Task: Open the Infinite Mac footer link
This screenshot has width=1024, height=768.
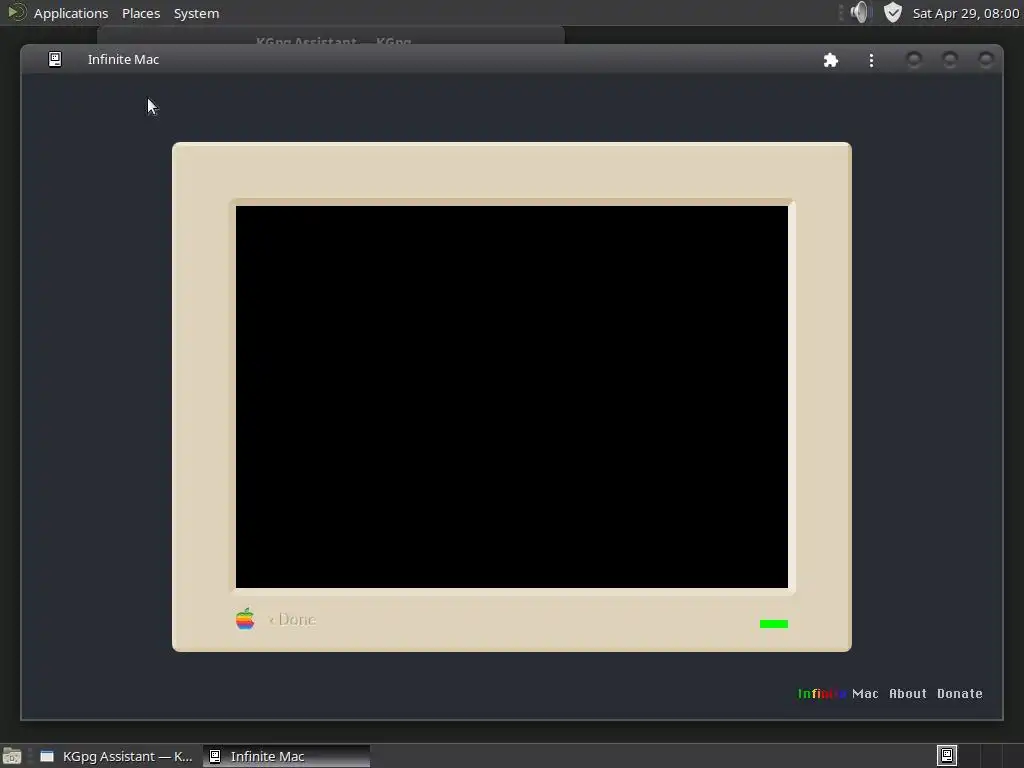Action: point(838,694)
